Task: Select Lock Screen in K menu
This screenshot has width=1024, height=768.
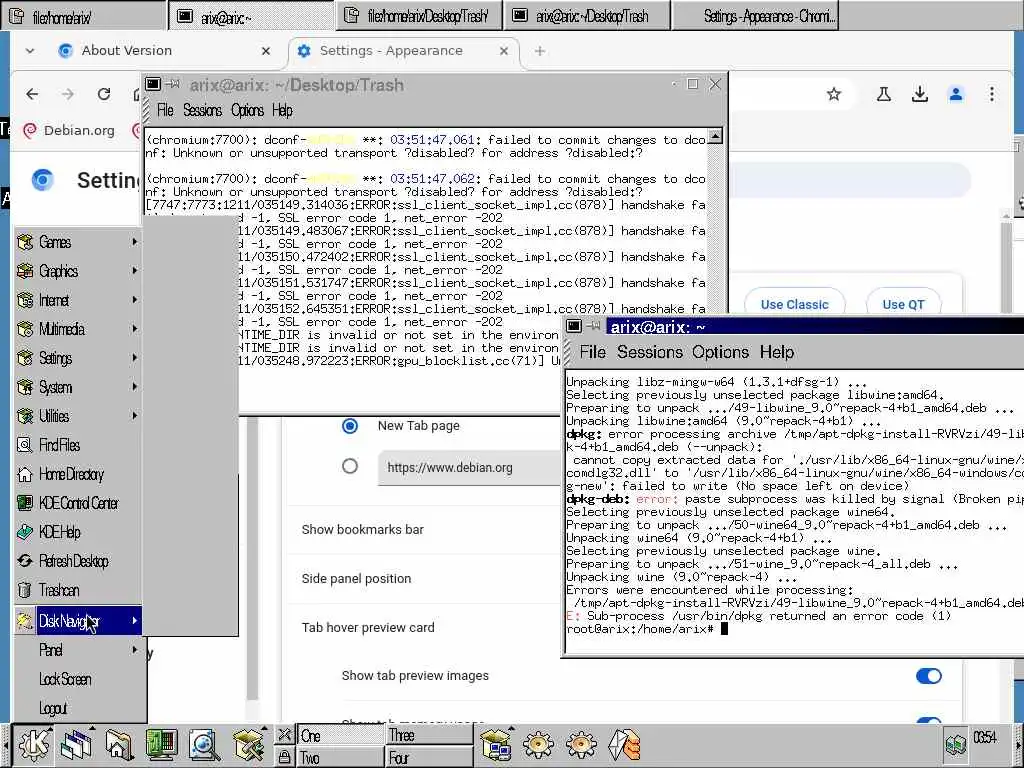Action: [78, 679]
